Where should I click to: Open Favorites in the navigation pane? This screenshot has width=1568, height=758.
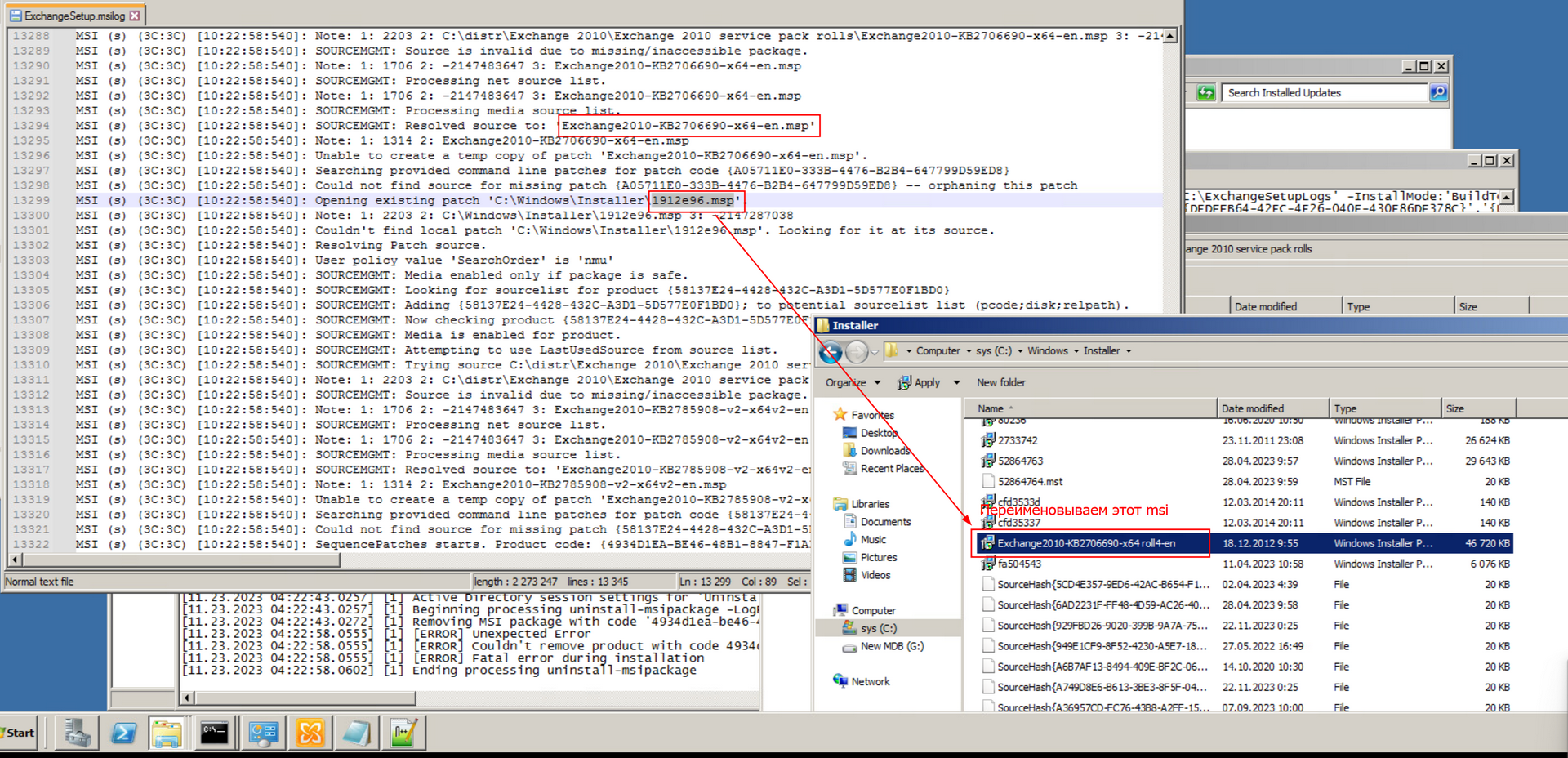[x=872, y=415]
